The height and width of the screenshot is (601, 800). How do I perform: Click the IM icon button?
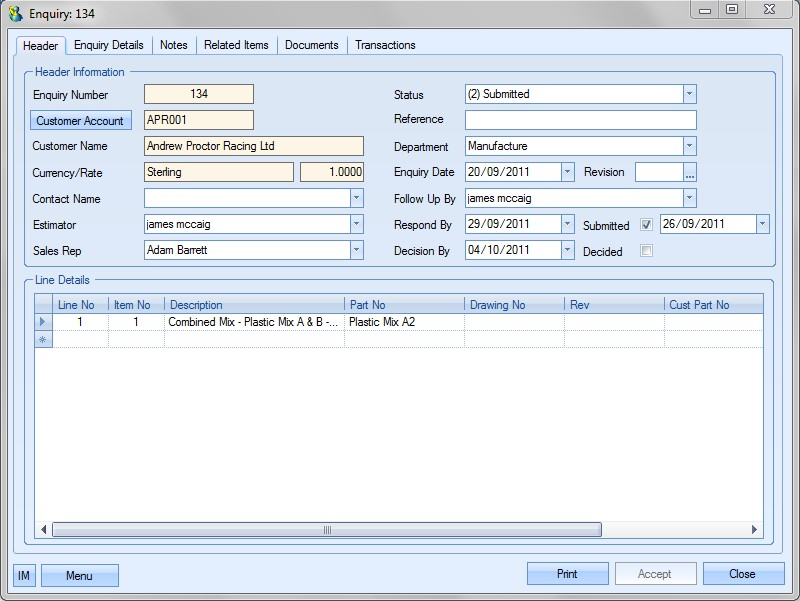click(x=24, y=575)
